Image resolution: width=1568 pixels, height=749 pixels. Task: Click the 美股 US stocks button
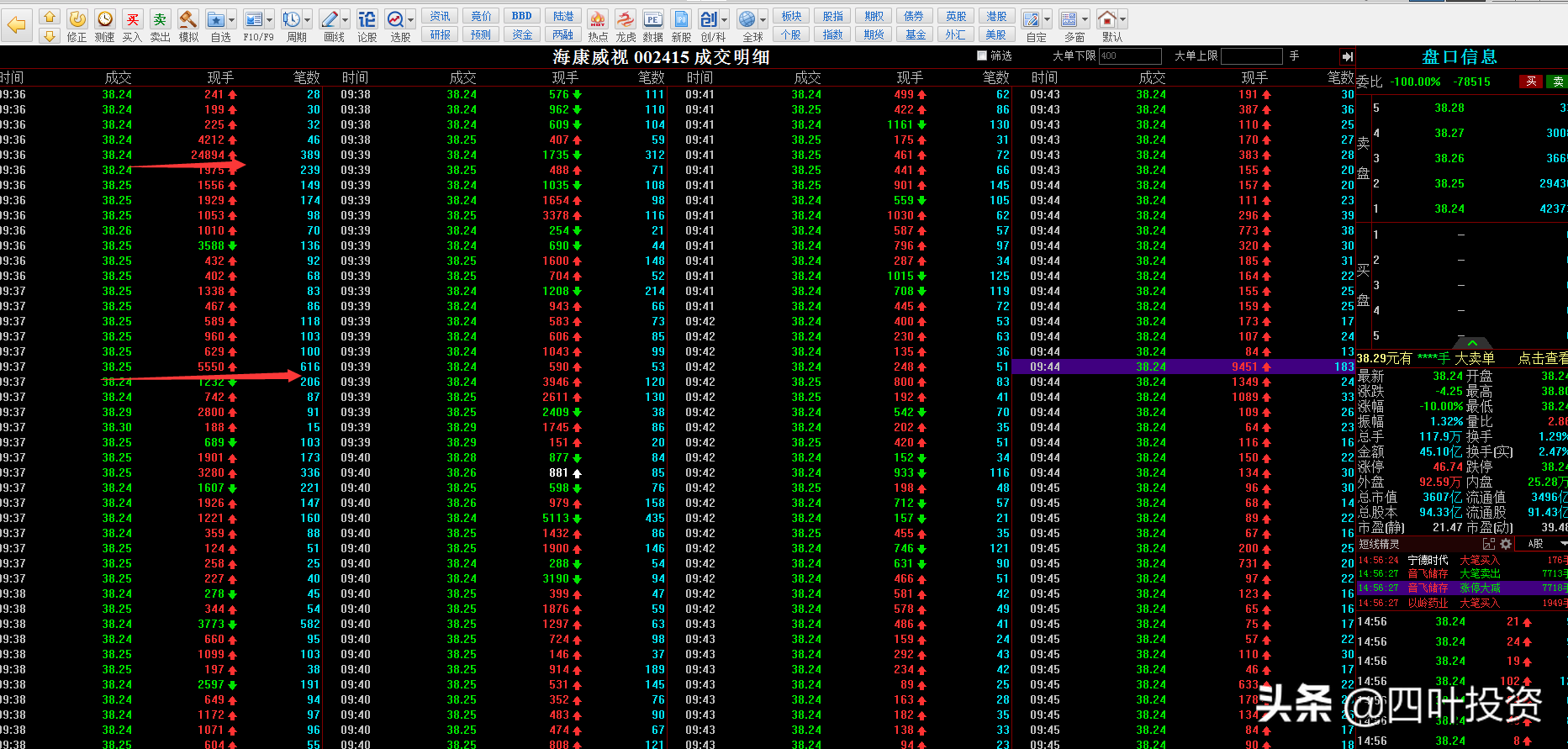click(996, 34)
